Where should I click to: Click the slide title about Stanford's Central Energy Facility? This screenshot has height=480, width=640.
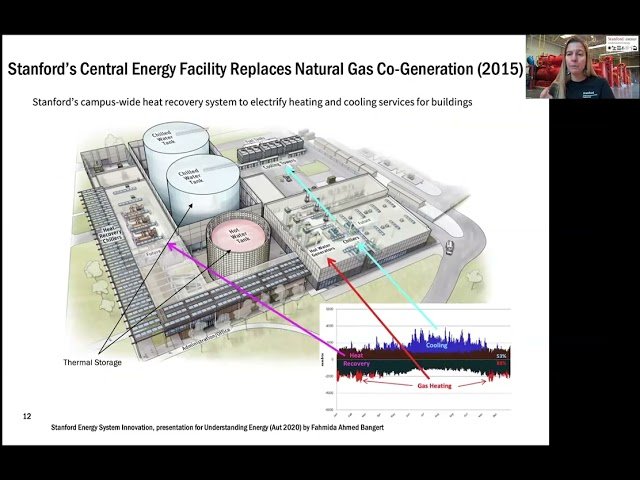click(x=265, y=69)
